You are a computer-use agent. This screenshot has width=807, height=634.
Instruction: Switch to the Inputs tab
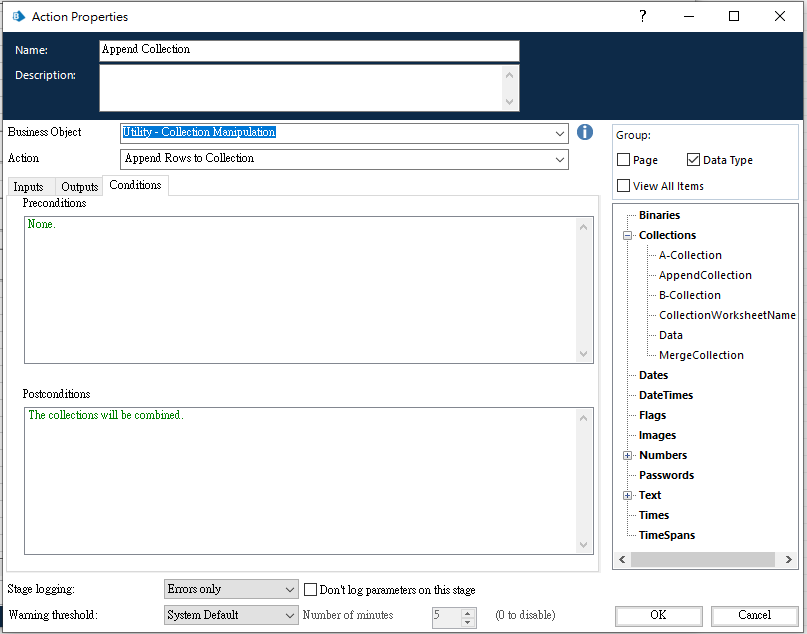pyautogui.click(x=28, y=187)
